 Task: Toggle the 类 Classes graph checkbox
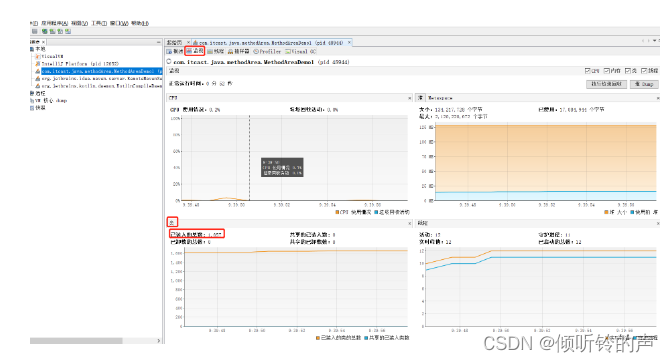click(x=628, y=71)
